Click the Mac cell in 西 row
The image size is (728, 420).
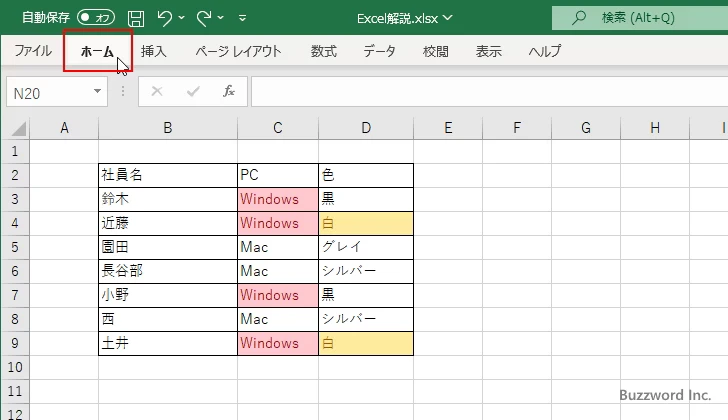click(278, 319)
